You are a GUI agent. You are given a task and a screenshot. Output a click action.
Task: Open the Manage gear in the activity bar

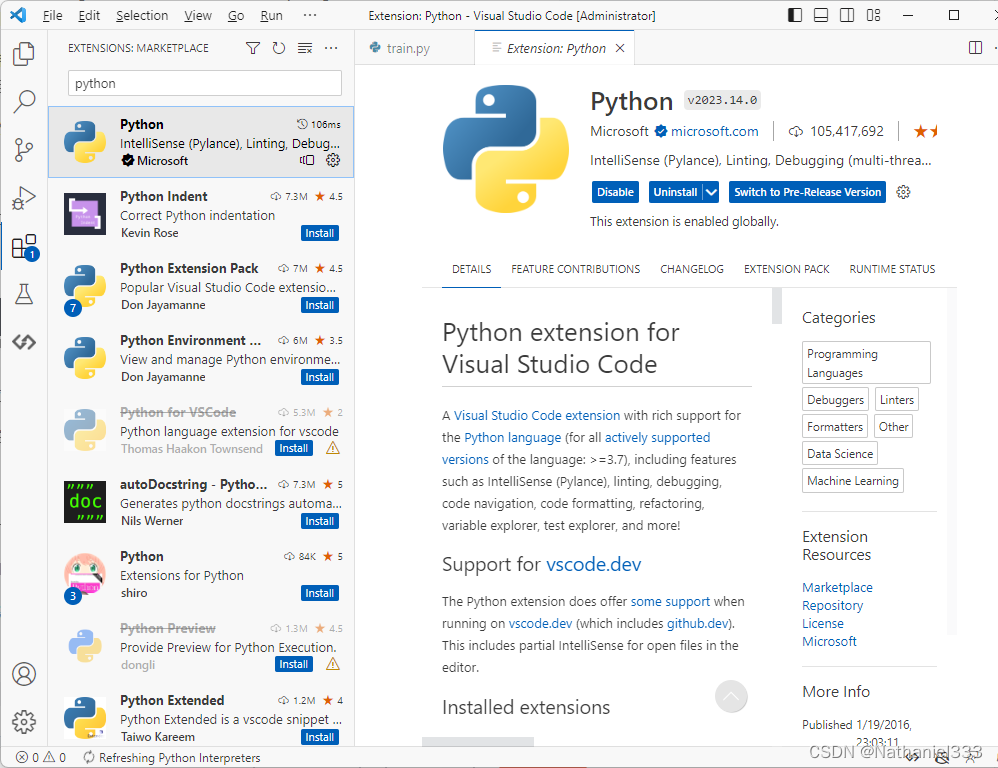pos(24,722)
